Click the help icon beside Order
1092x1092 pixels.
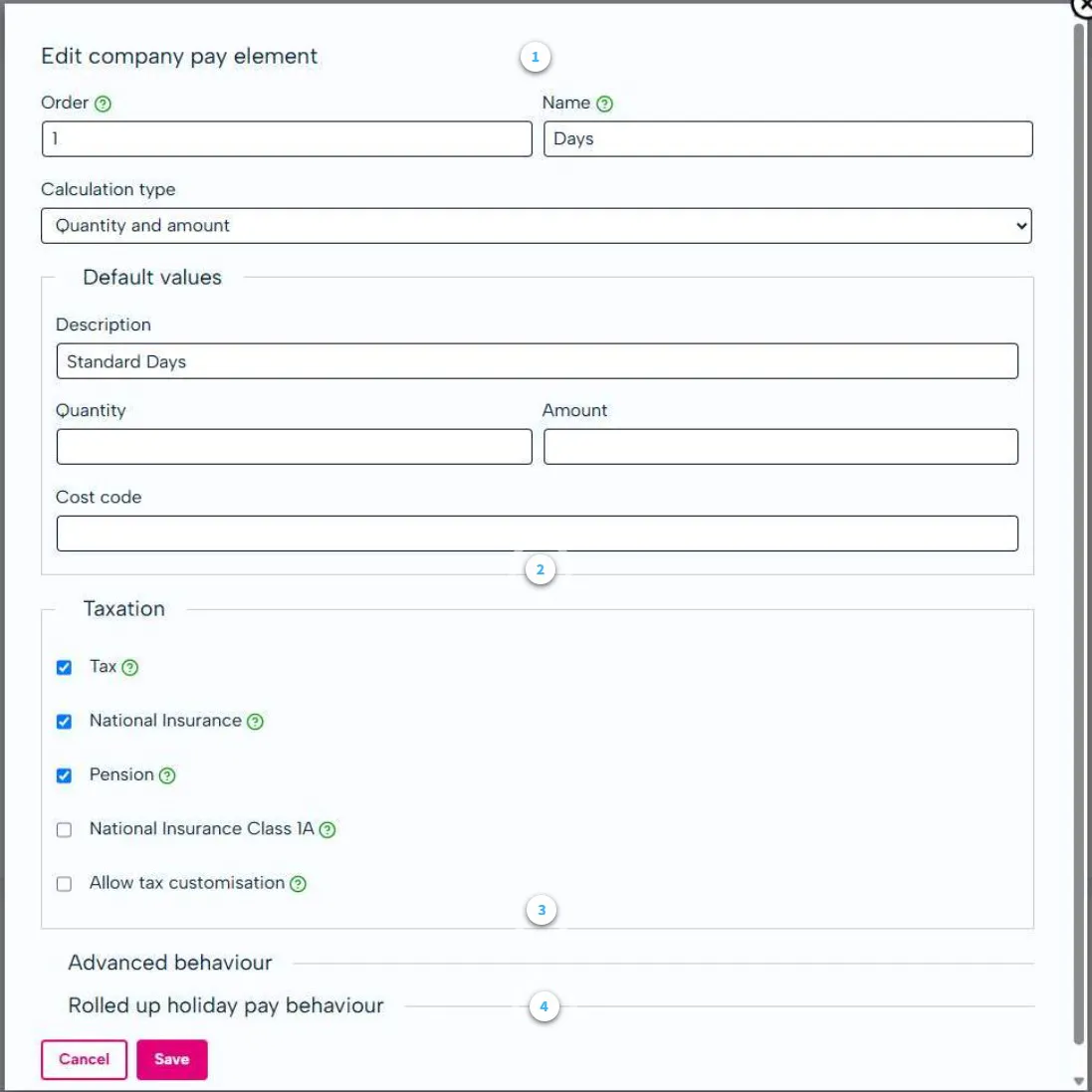click(103, 104)
